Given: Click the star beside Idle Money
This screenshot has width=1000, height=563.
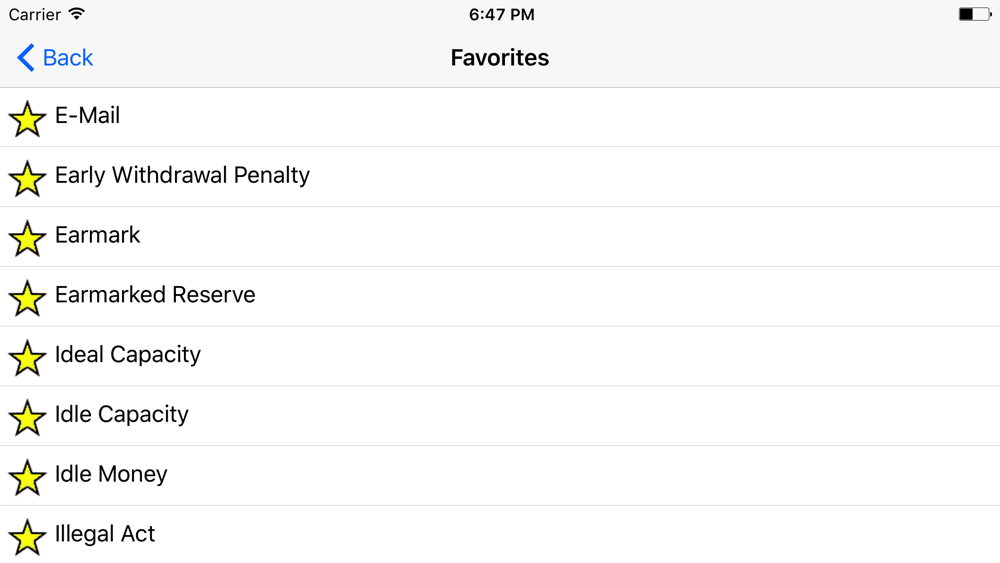Looking at the screenshot, I should click(27, 478).
